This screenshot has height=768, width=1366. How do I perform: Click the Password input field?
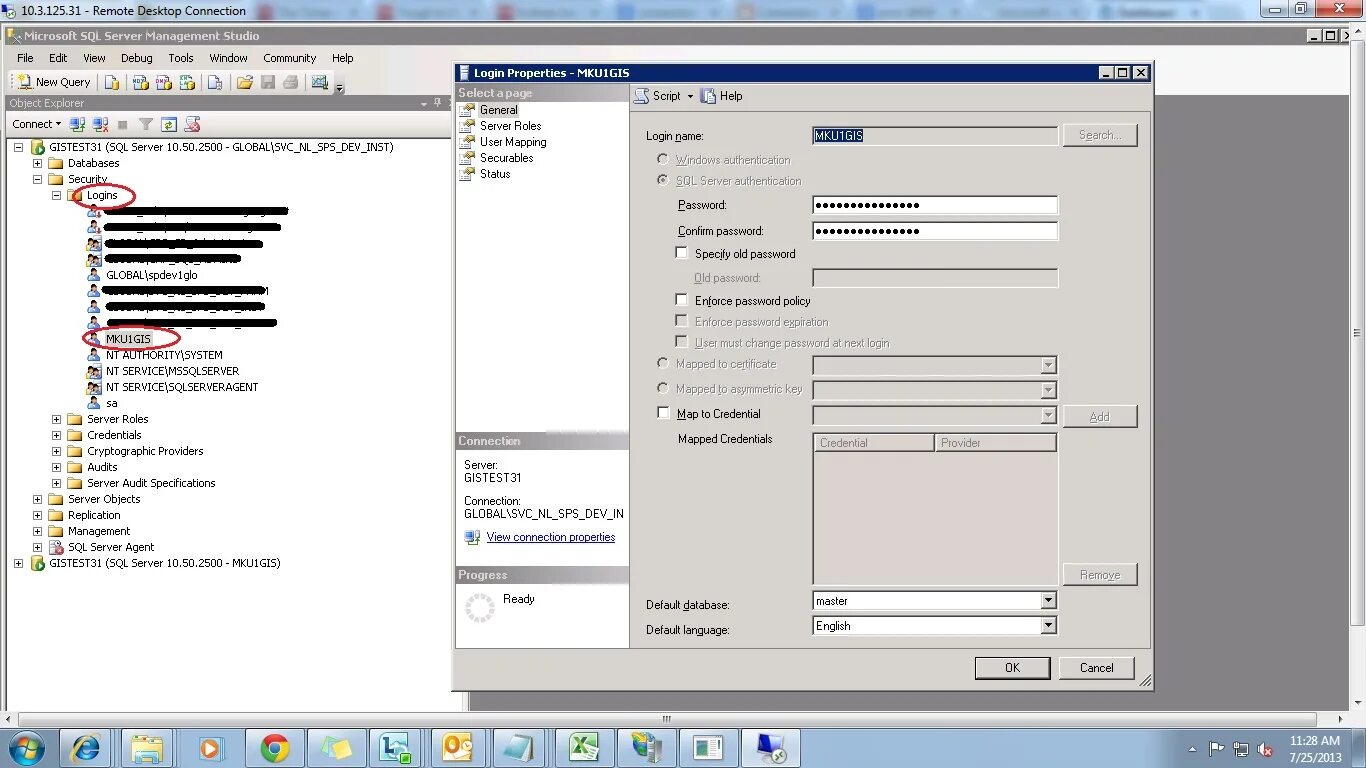point(935,205)
